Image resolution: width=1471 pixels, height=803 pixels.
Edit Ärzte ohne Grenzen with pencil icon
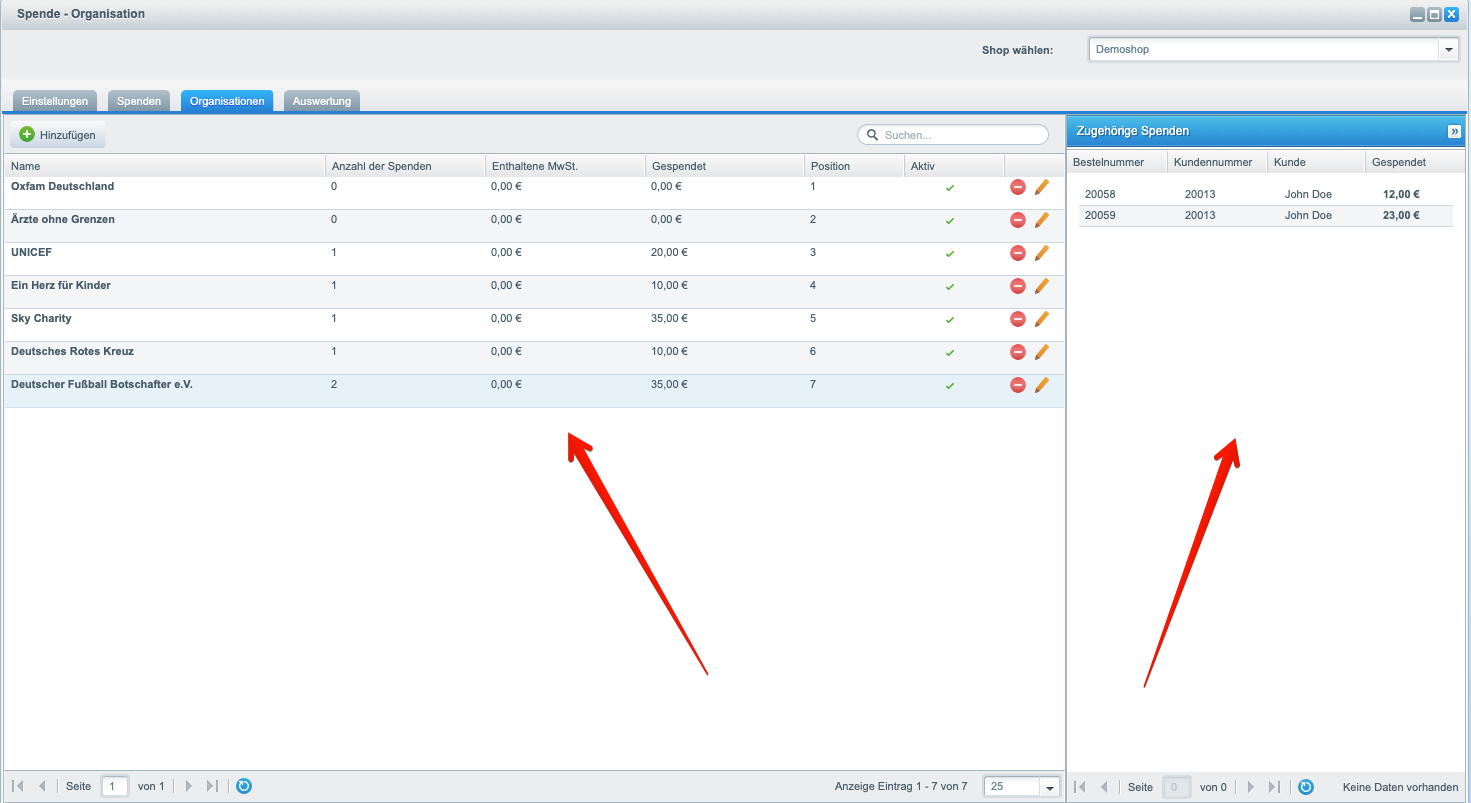point(1042,220)
